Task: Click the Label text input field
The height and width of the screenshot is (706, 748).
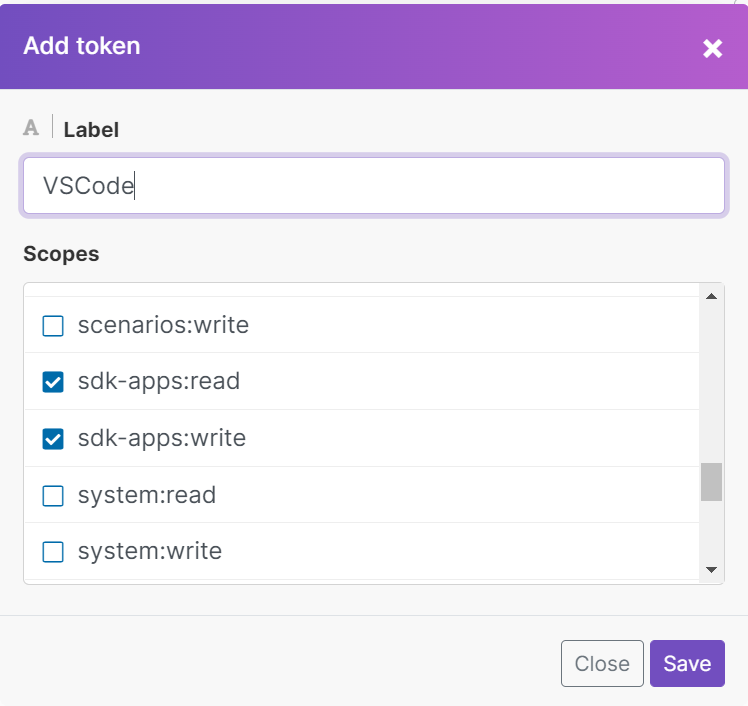Action: point(374,186)
